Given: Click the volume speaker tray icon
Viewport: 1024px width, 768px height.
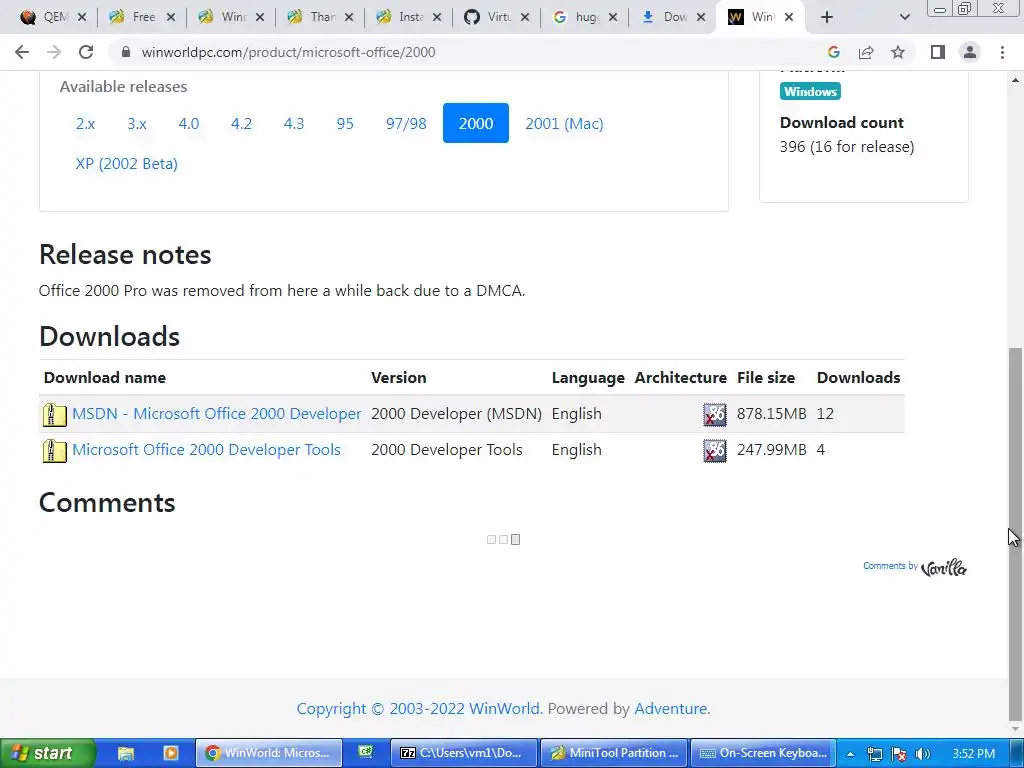Looking at the screenshot, I should click(923, 754).
